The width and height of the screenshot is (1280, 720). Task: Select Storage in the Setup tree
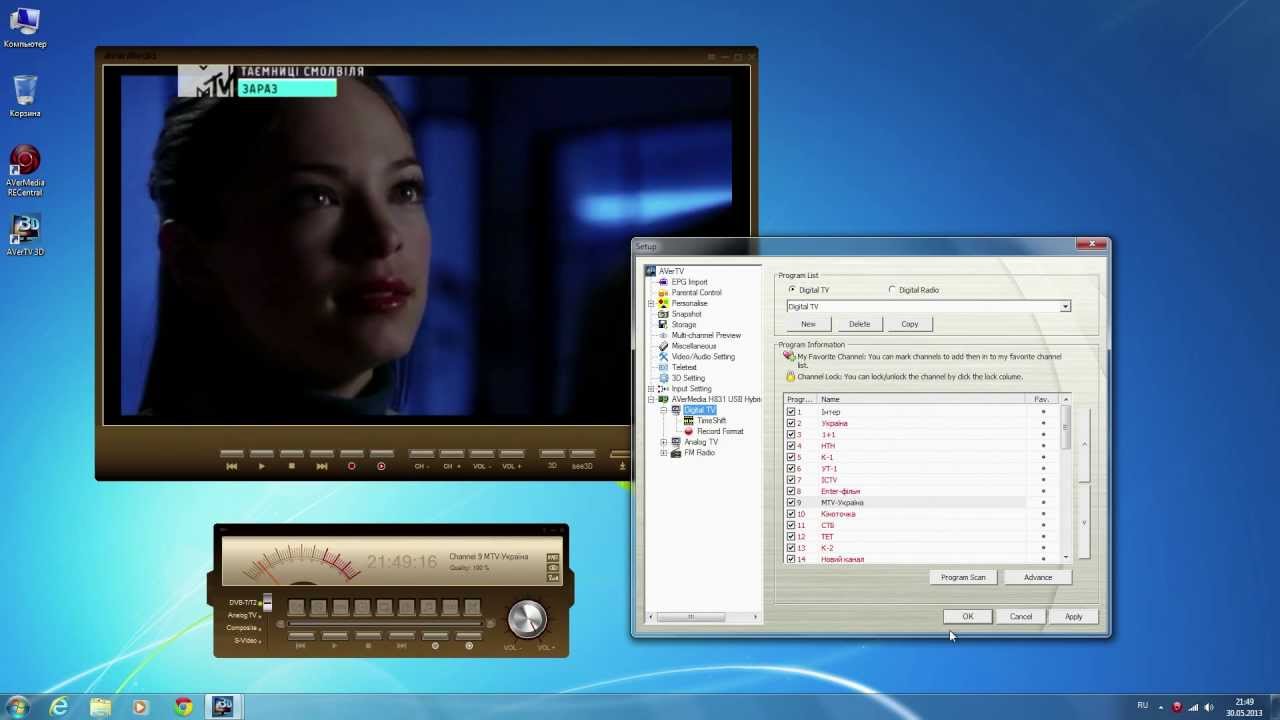[x=684, y=325]
